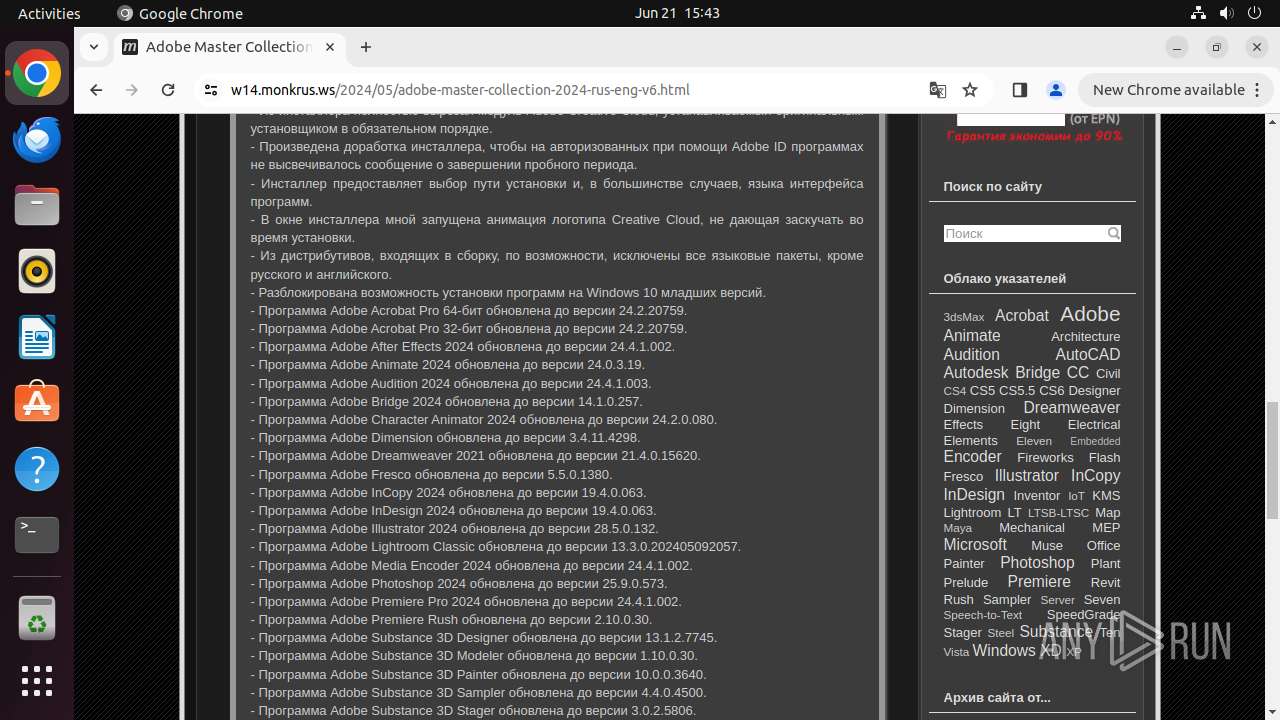1280x720 pixels.
Task: Translate this page icon
Action: coord(937,90)
